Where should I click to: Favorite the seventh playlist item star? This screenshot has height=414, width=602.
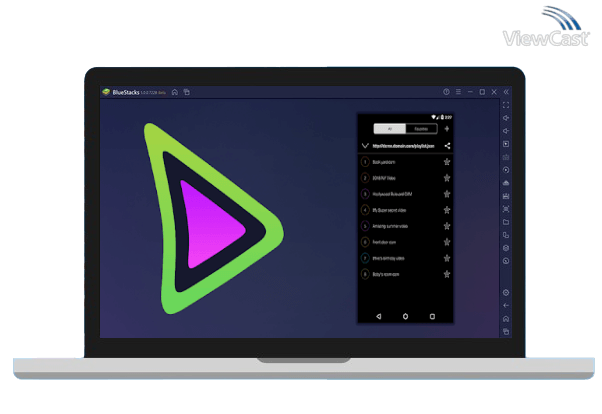447,258
